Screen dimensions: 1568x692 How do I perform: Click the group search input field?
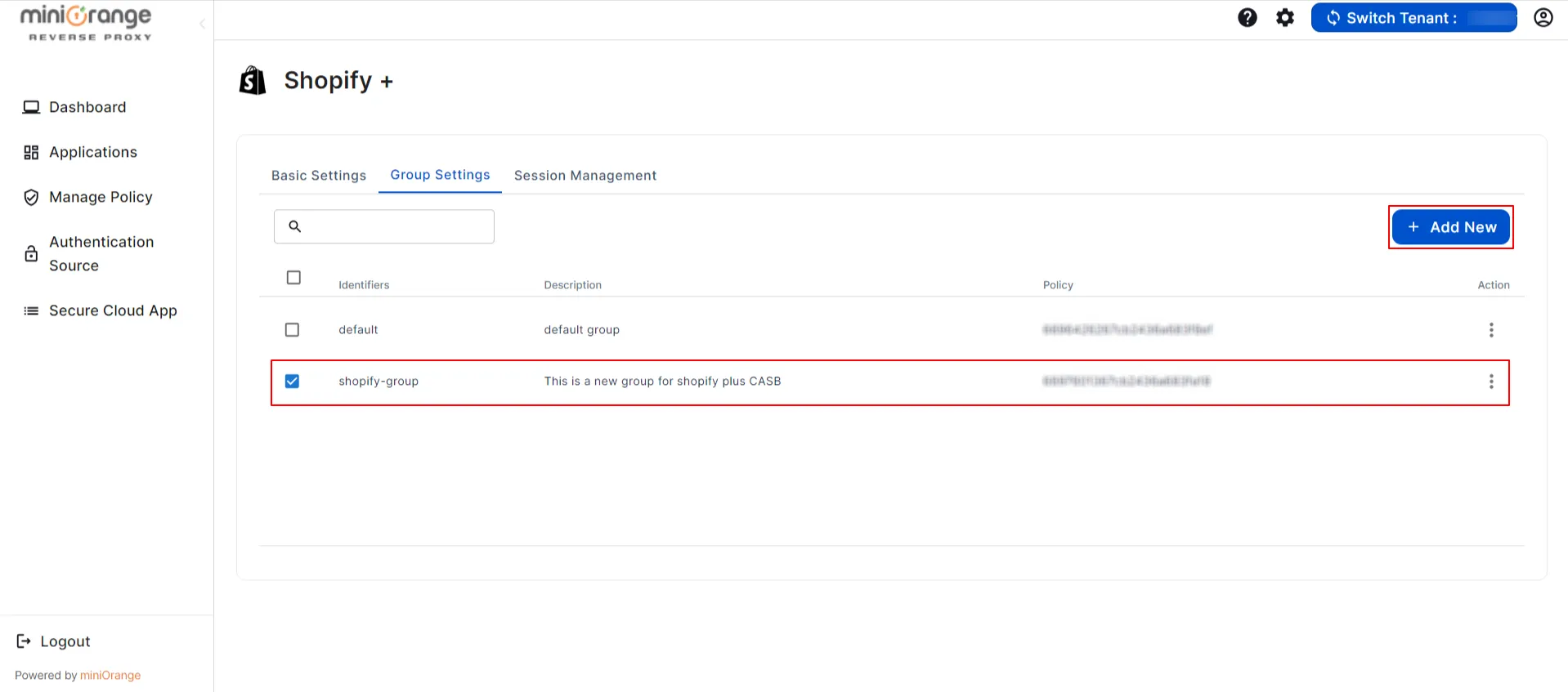(x=384, y=226)
